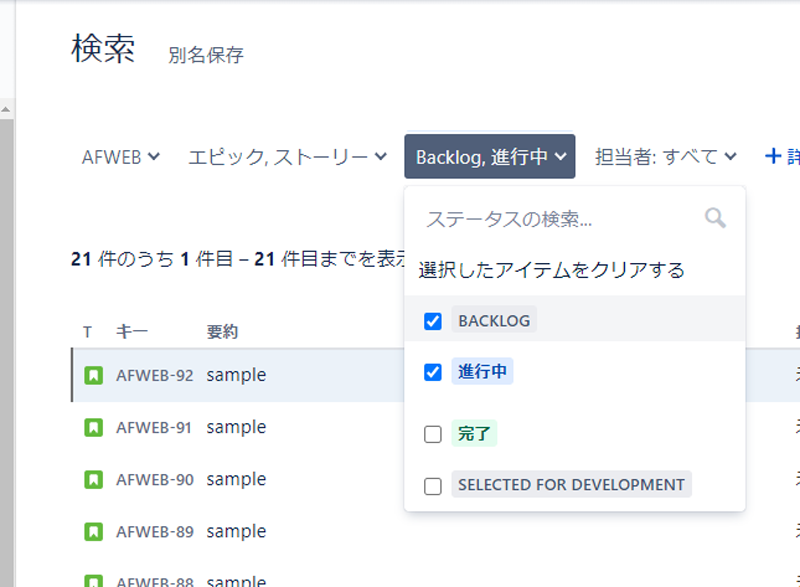
Task: Open issue key AFWEB-90
Action: (155, 480)
